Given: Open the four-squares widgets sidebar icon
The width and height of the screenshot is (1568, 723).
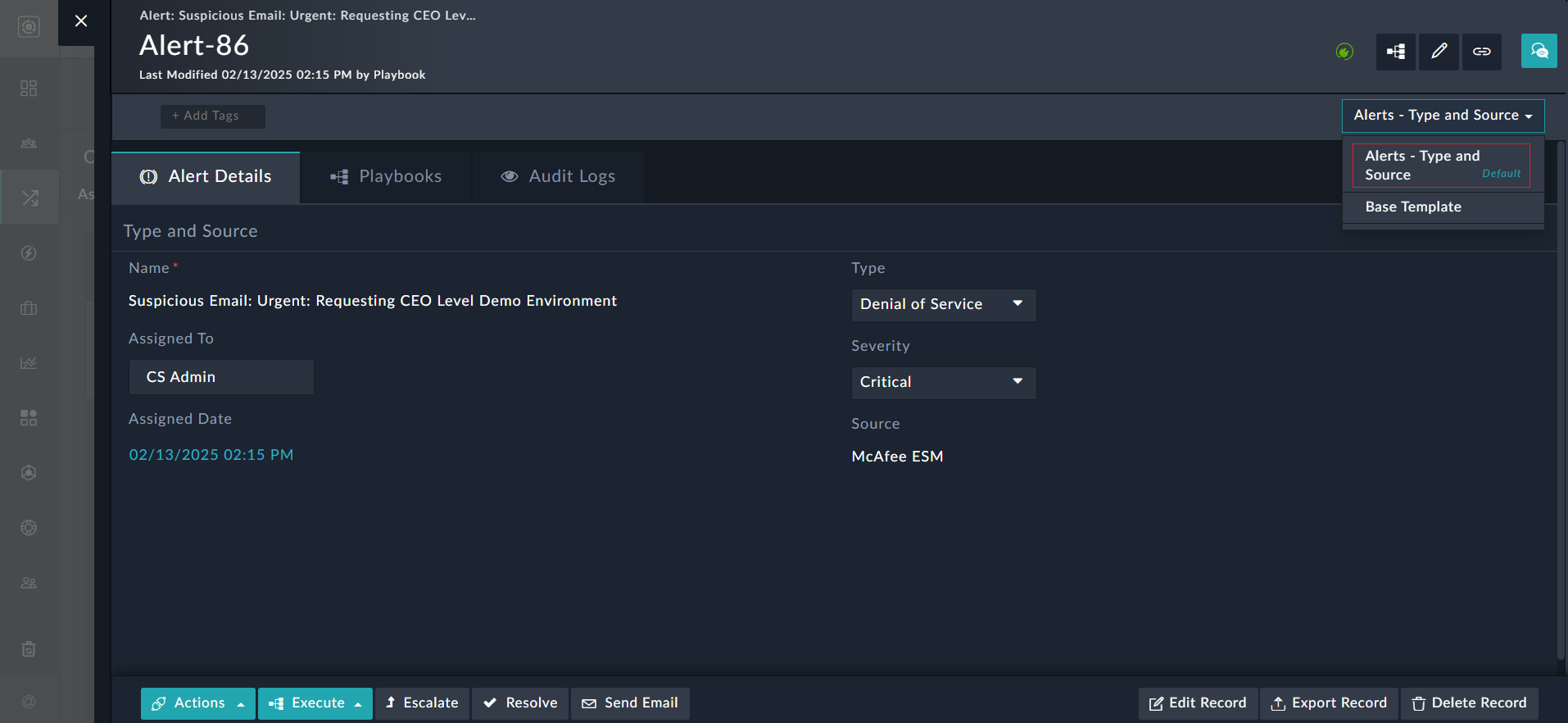Looking at the screenshot, I should click(x=29, y=418).
